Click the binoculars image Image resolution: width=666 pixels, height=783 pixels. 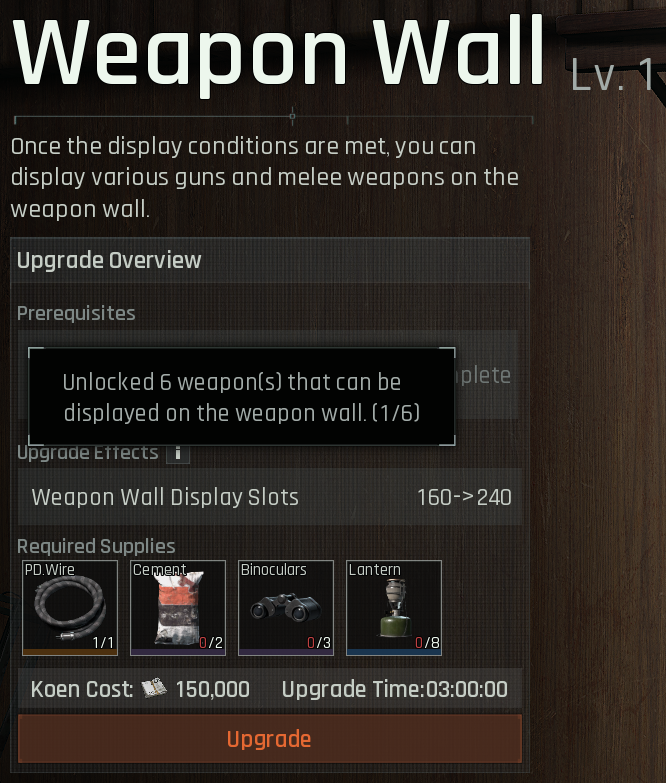point(286,607)
